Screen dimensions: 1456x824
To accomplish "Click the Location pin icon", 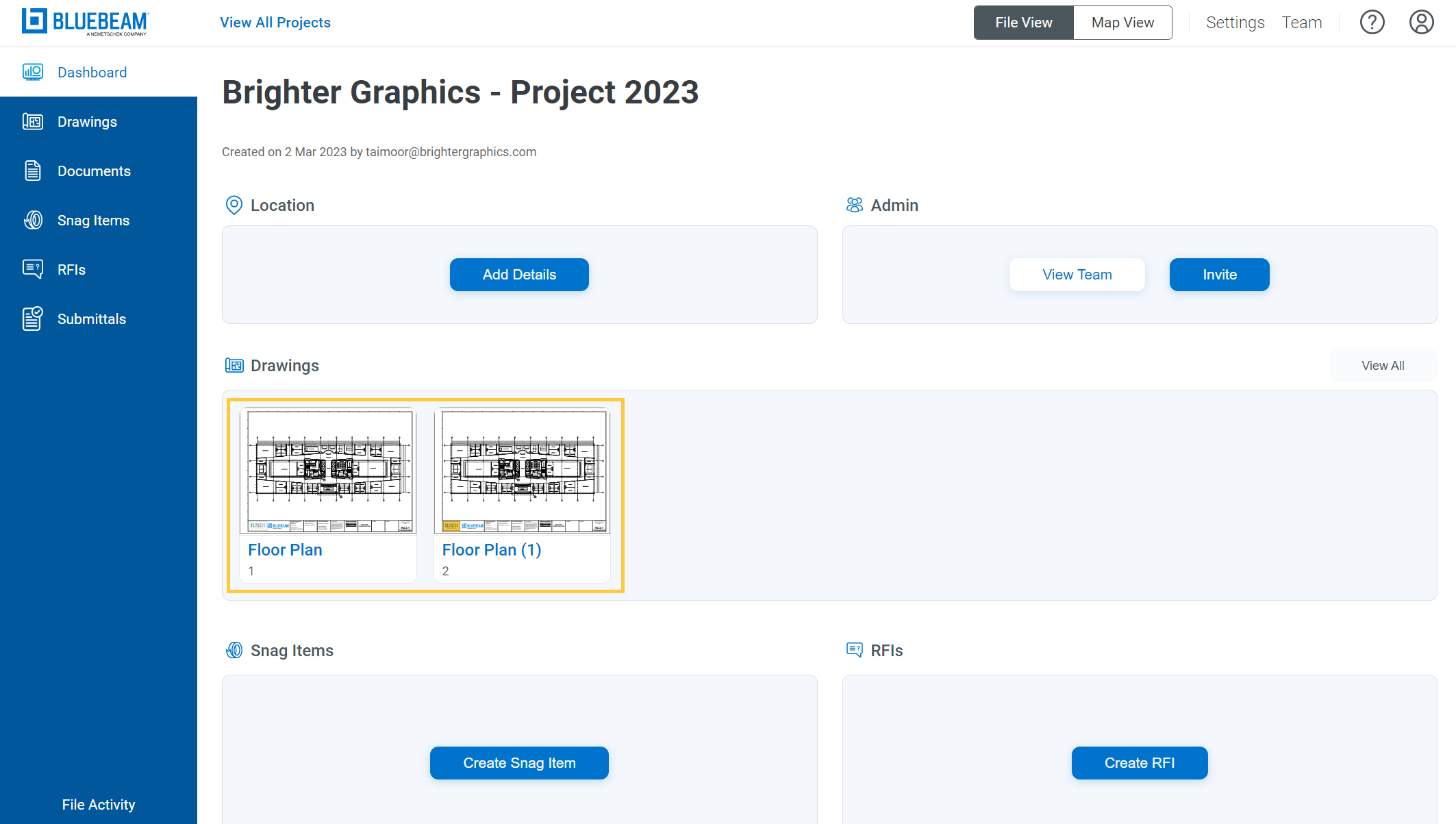I will pyautogui.click(x=234, y=205).
